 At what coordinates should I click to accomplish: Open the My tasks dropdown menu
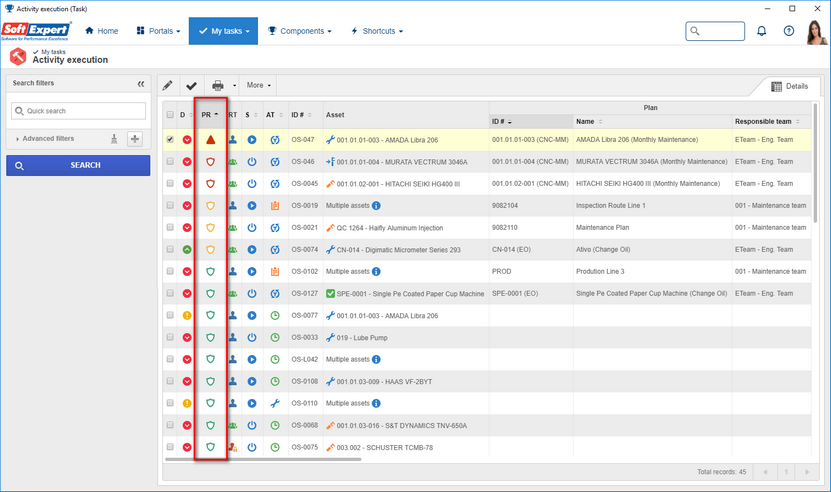(224, 31)
